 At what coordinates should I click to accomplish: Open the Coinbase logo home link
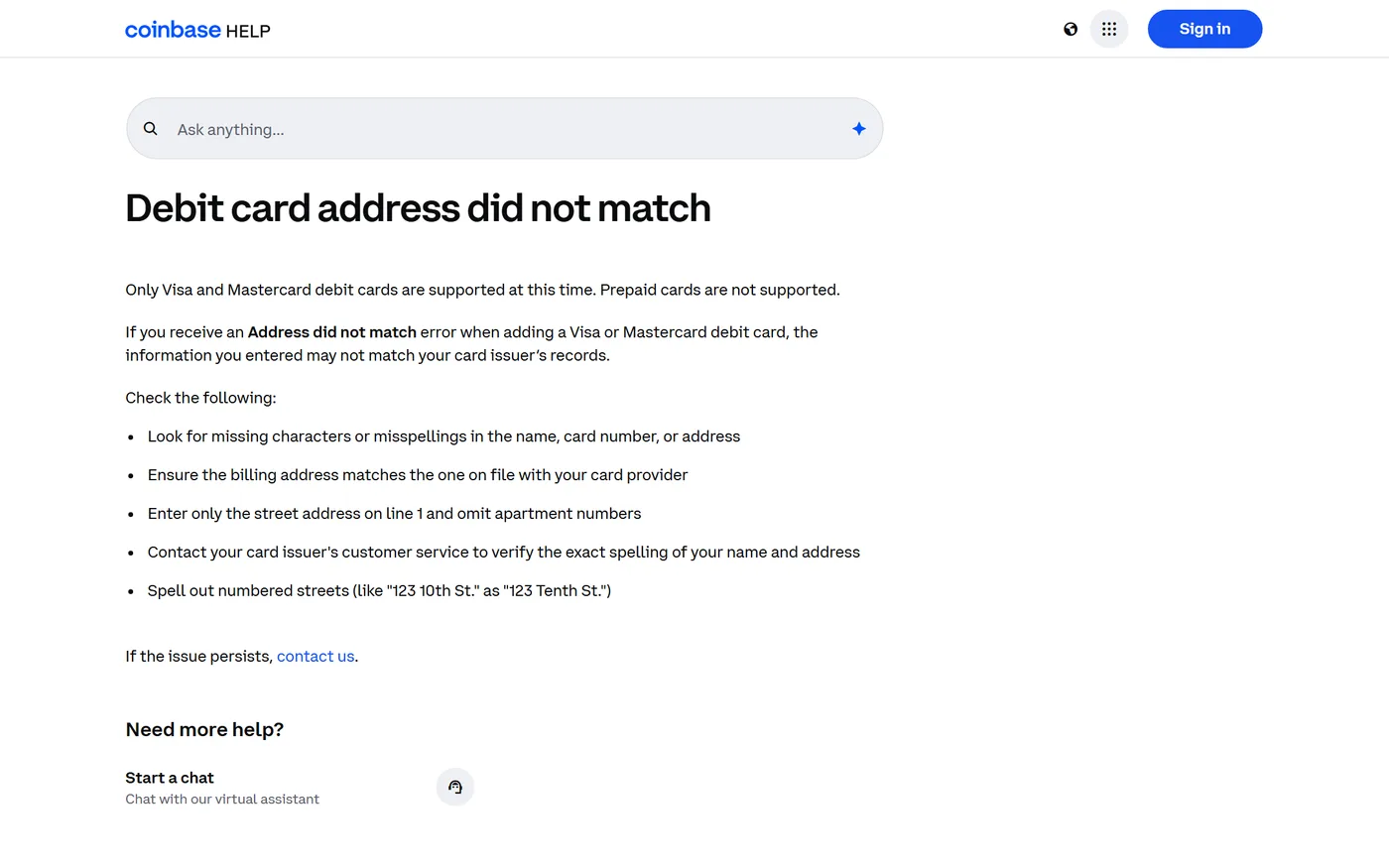click(173, 30)
